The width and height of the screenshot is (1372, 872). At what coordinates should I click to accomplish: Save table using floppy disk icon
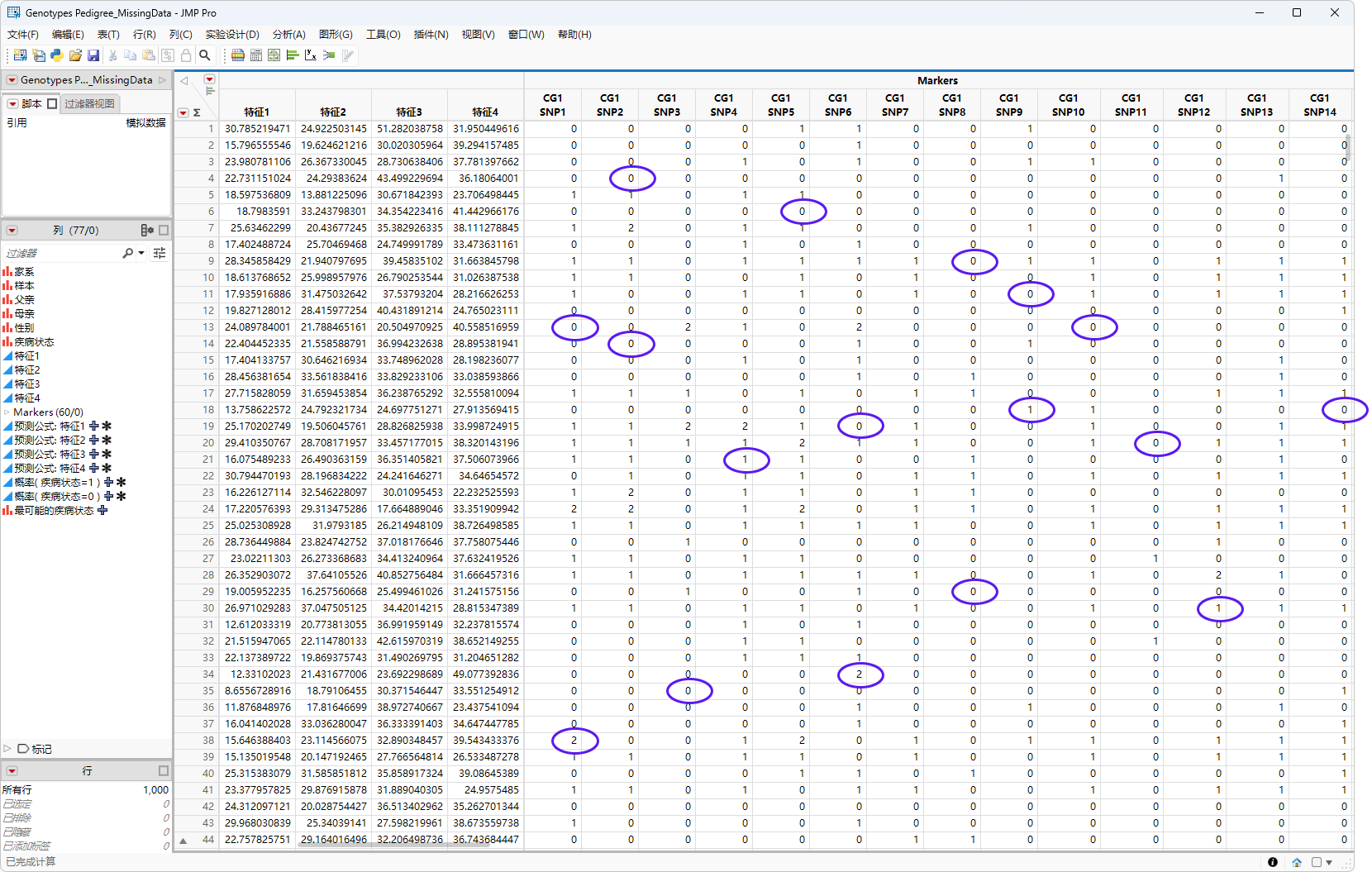(93, 55)
